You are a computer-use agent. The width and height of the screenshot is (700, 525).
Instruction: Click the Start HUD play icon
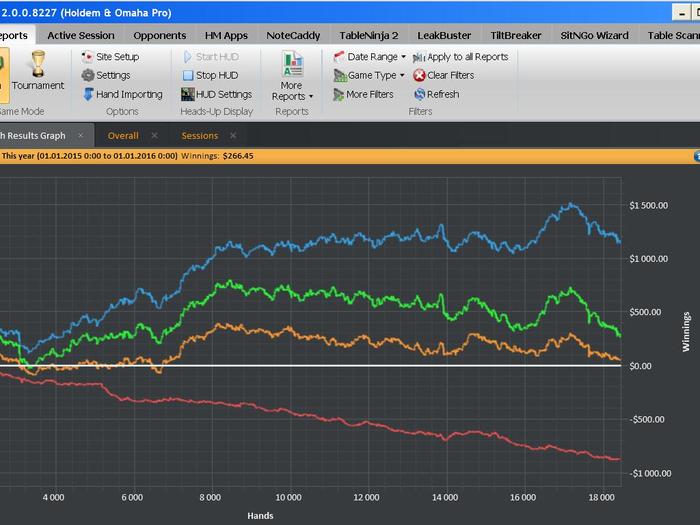coord(188,57)
